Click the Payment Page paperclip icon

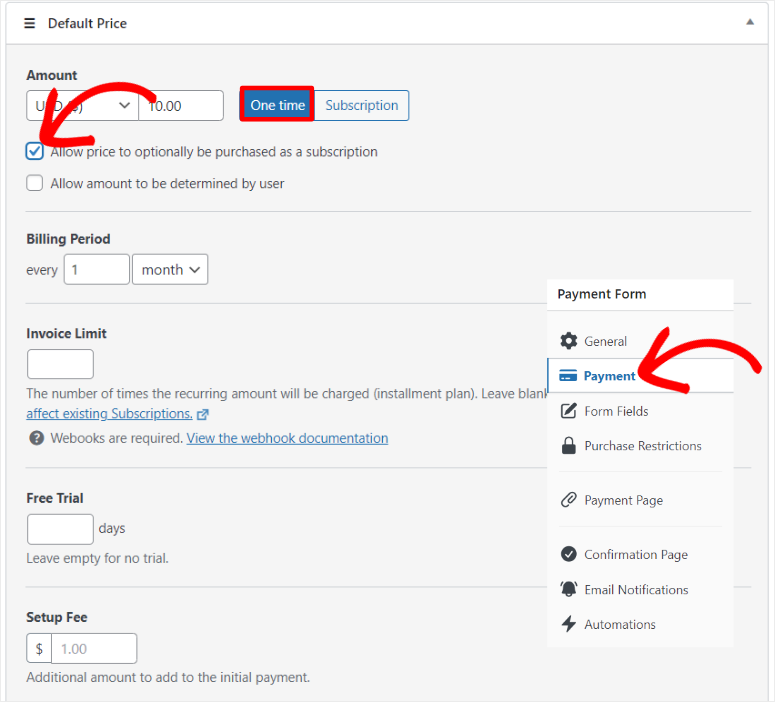point(569,500)
